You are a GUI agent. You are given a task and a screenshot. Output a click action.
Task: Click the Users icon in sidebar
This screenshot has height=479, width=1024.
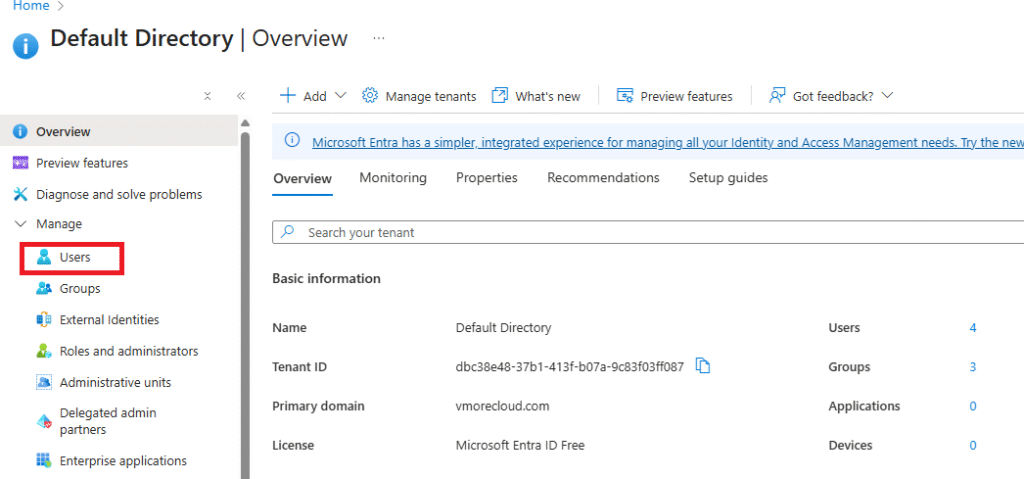[x=44, y=257]
